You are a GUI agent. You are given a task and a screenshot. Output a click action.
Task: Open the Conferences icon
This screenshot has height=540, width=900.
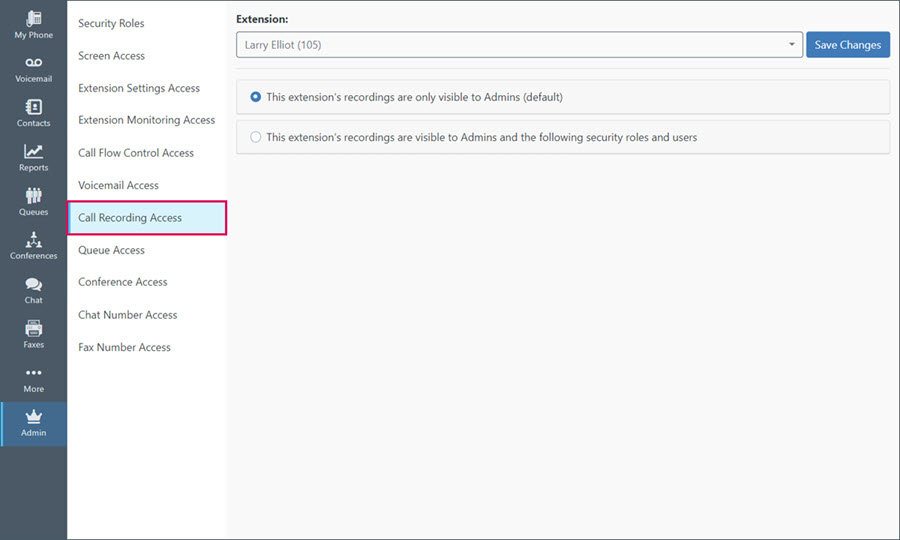tap(33, 239)
